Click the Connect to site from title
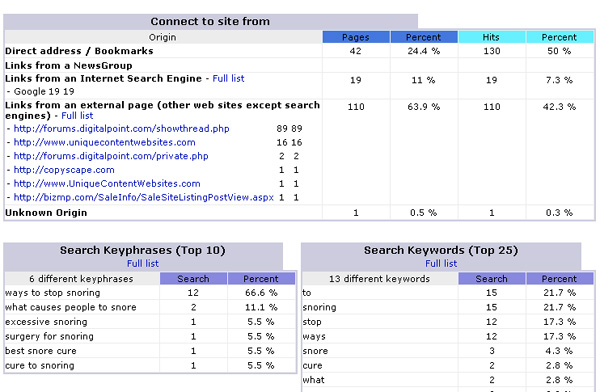Screen dimensions: 600x392 [210, 21]
